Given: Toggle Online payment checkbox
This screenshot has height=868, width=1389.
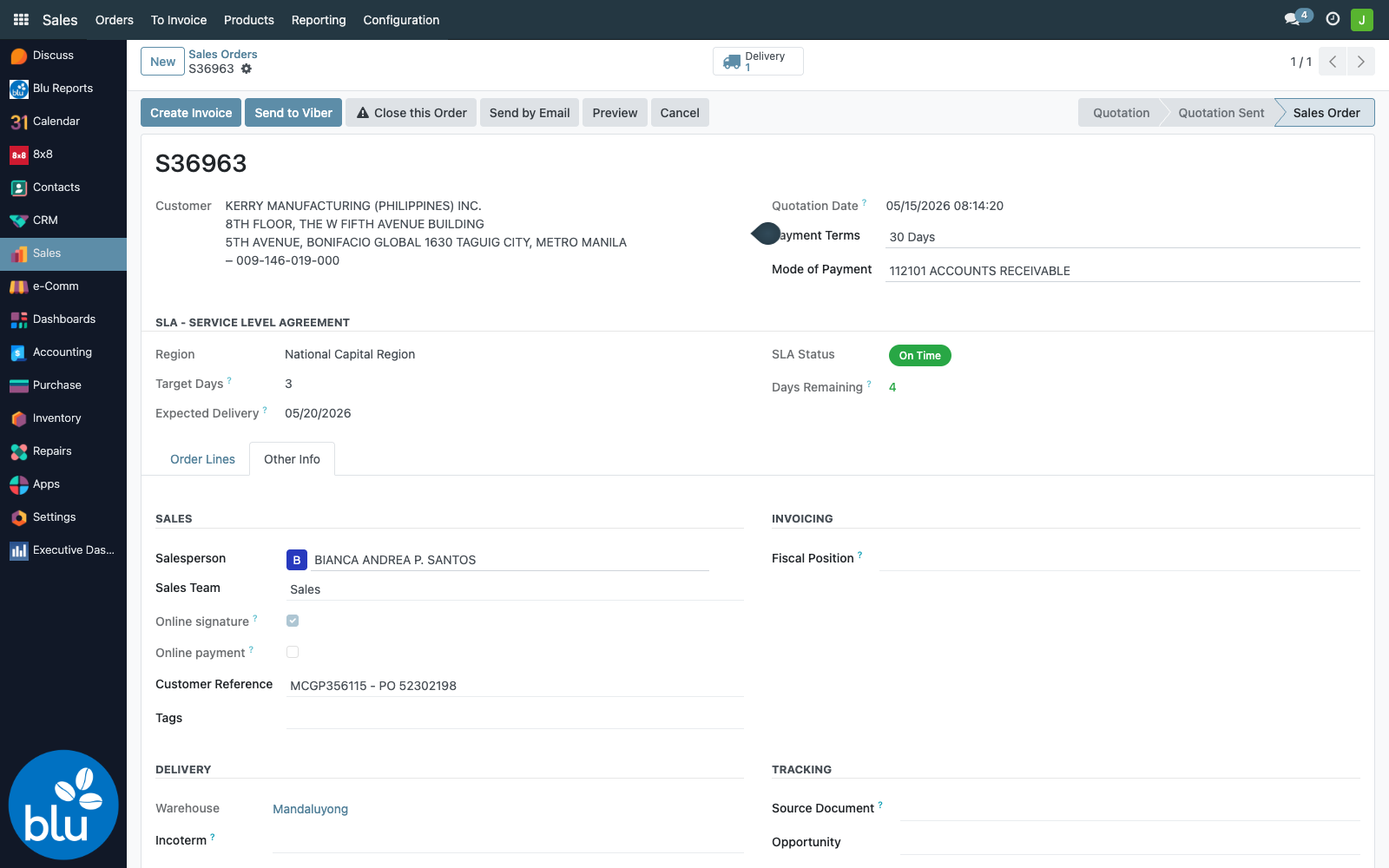Looking at the screenshot, I should click(x=293, y=652).
